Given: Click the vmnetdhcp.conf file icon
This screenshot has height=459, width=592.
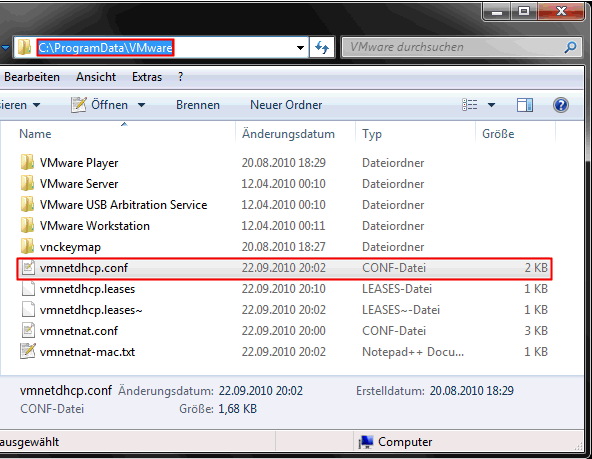Looking at the screenshot, I should (28, 268).
